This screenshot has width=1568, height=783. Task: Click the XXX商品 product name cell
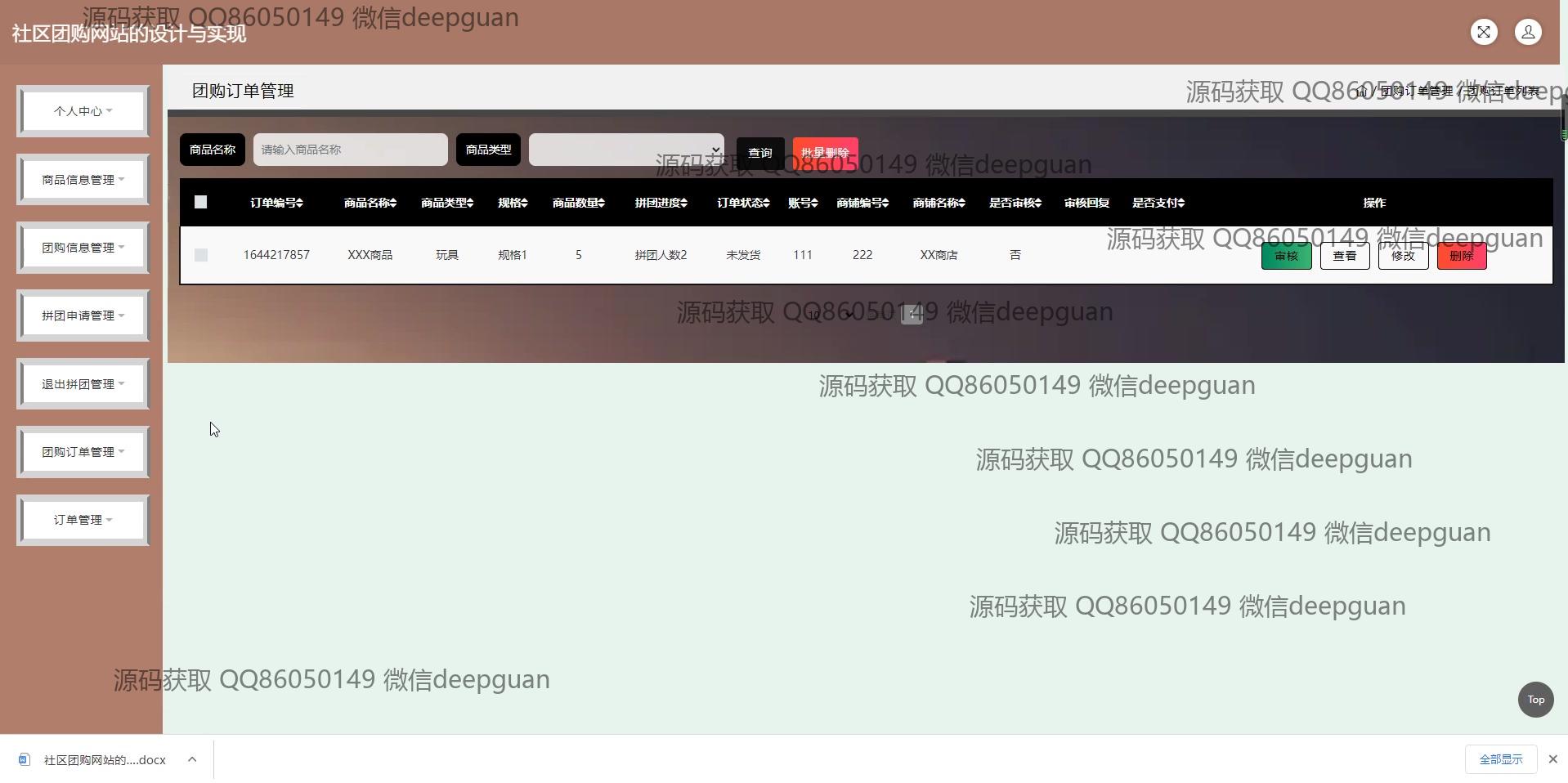[x=370, y=255]
